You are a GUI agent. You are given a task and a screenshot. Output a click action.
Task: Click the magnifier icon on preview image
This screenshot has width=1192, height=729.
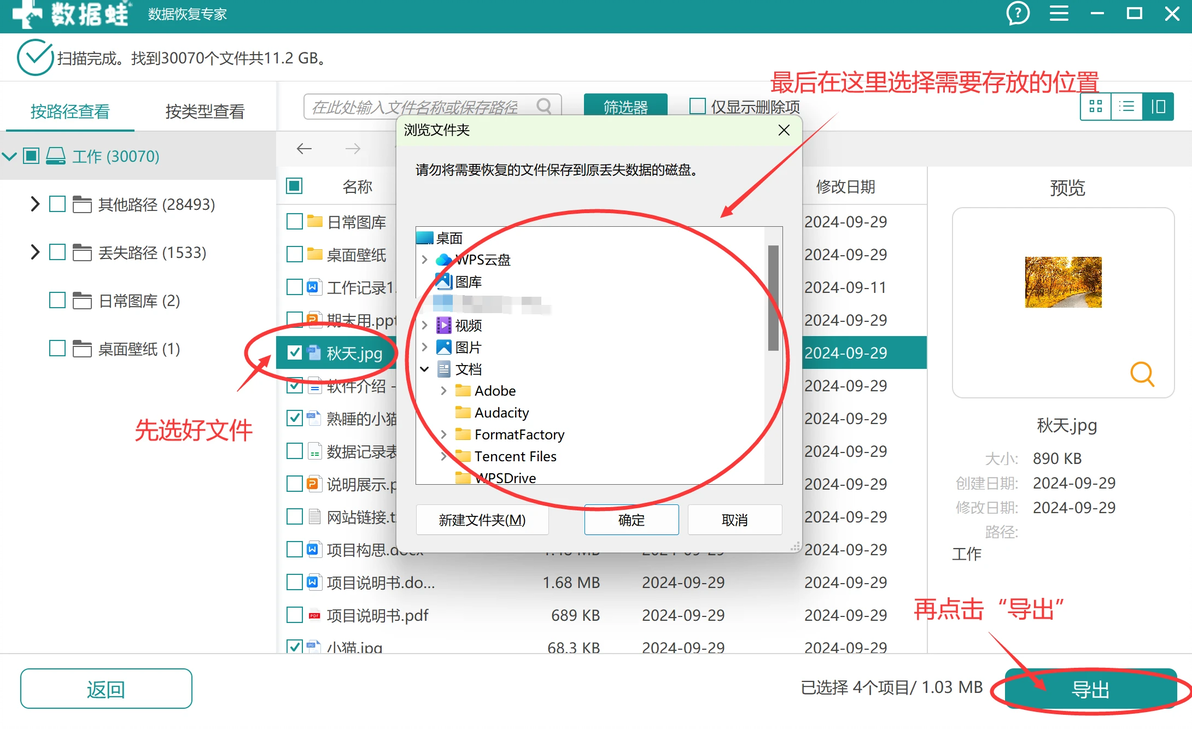tap(1142, 374)
